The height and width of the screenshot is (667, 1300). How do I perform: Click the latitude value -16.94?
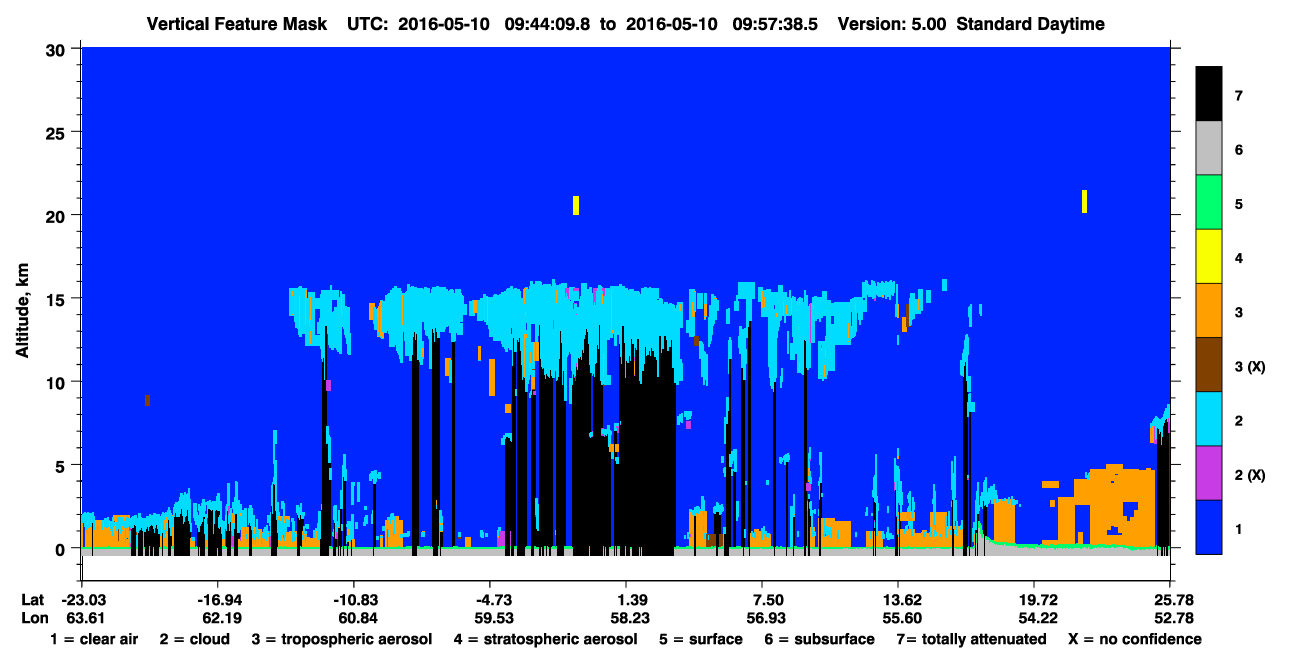(219, 599)
